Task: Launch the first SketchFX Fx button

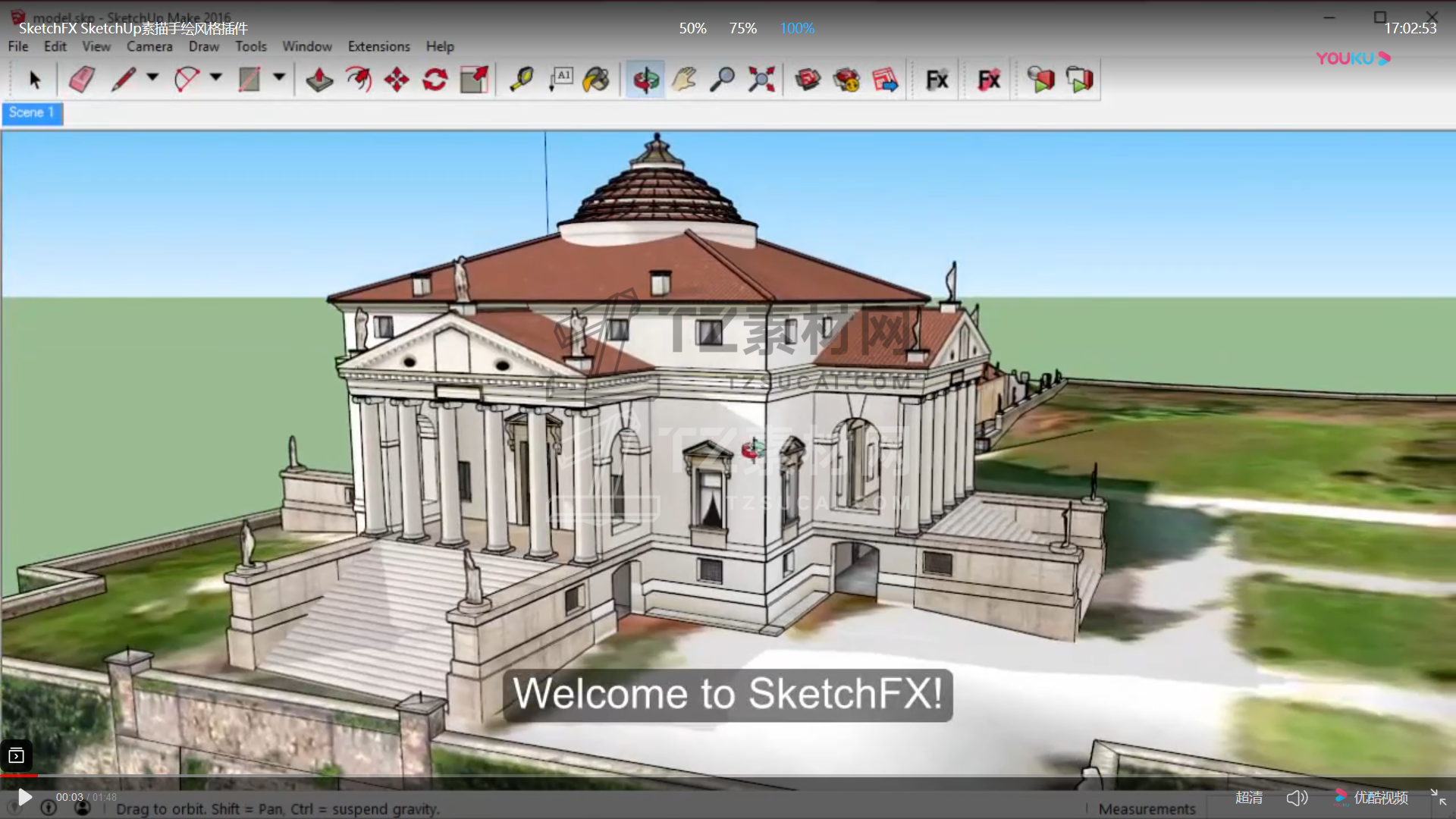Action: tap(937, 79)
